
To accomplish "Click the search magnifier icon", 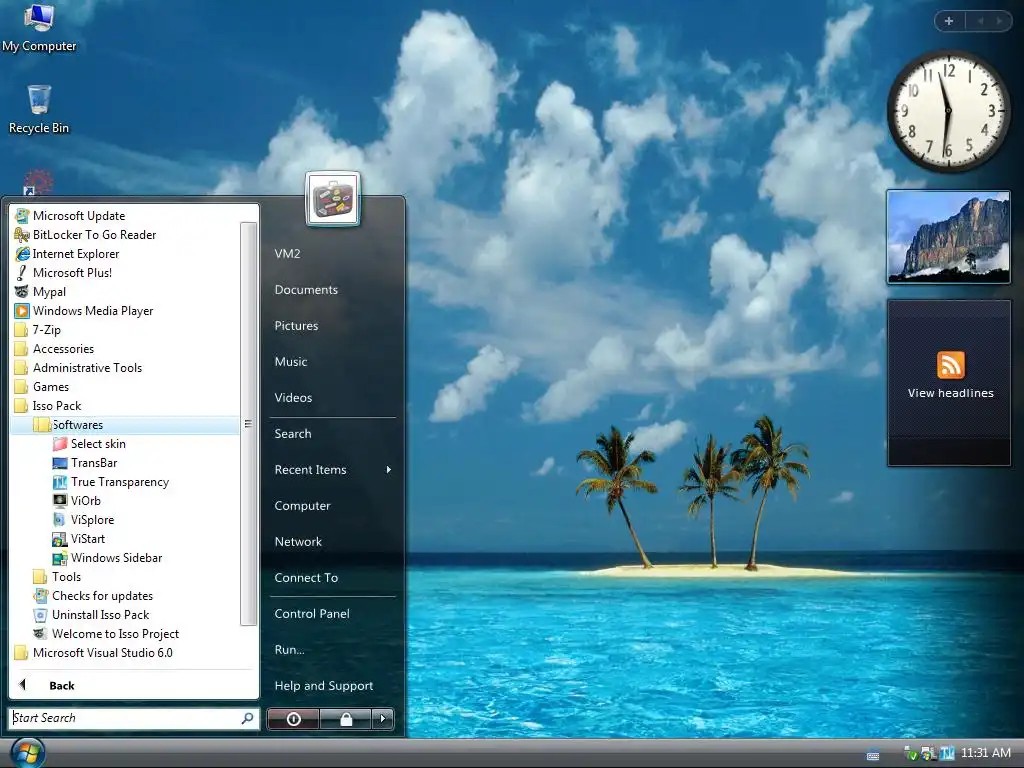I will tap(248, 718).
